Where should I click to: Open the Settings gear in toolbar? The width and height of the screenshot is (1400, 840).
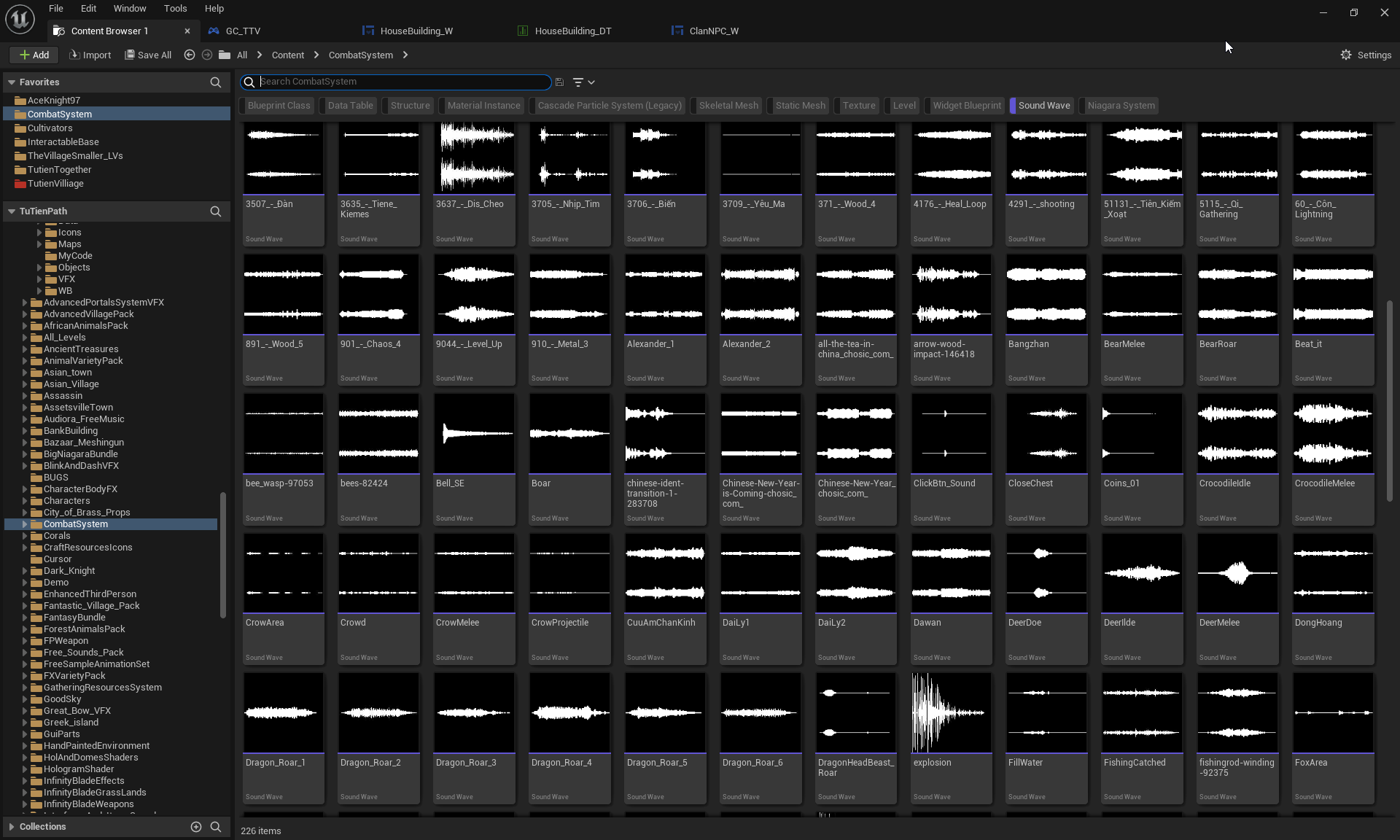click(1346, 55)
